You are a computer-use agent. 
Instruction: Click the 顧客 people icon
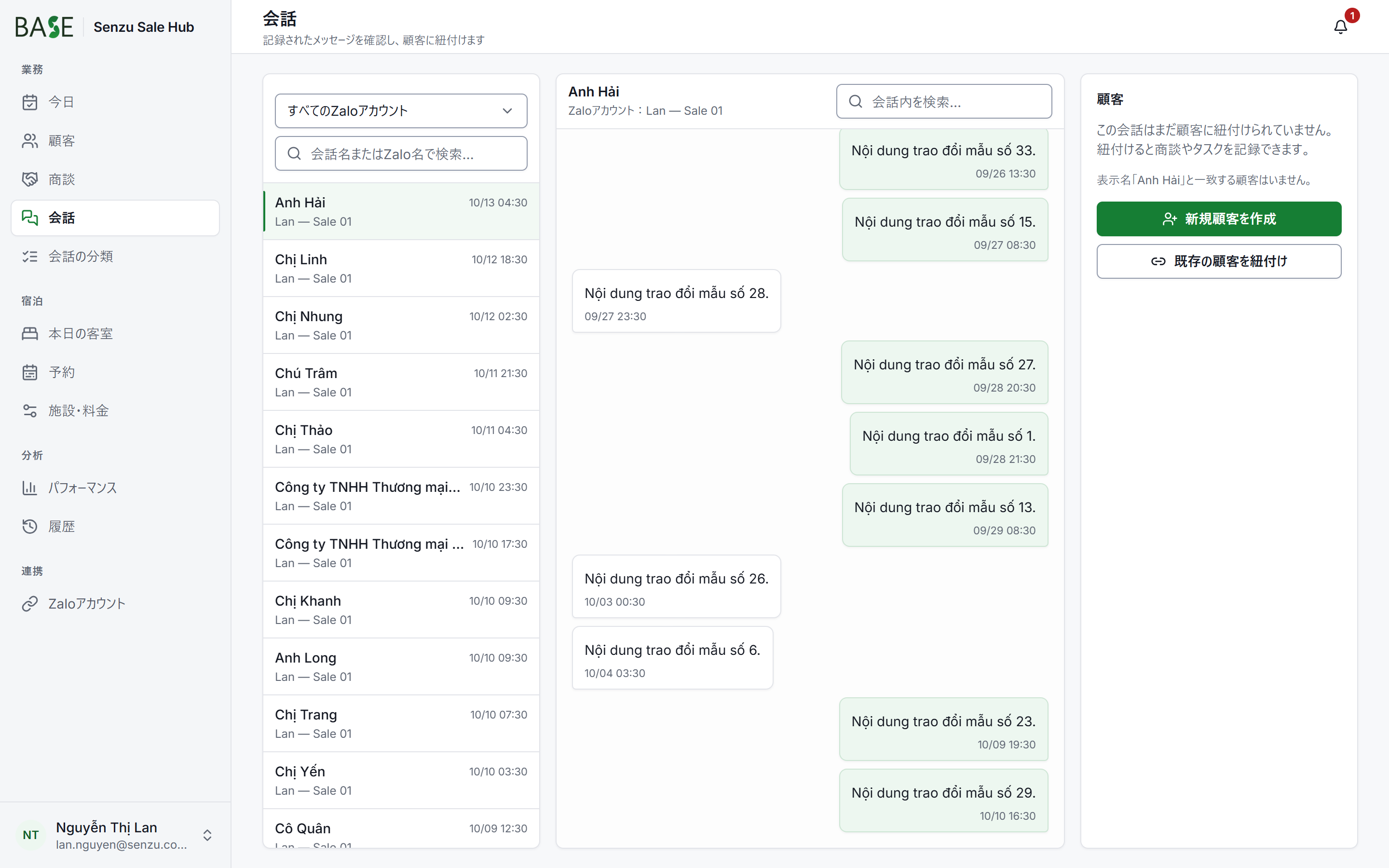tap(30, 141)
